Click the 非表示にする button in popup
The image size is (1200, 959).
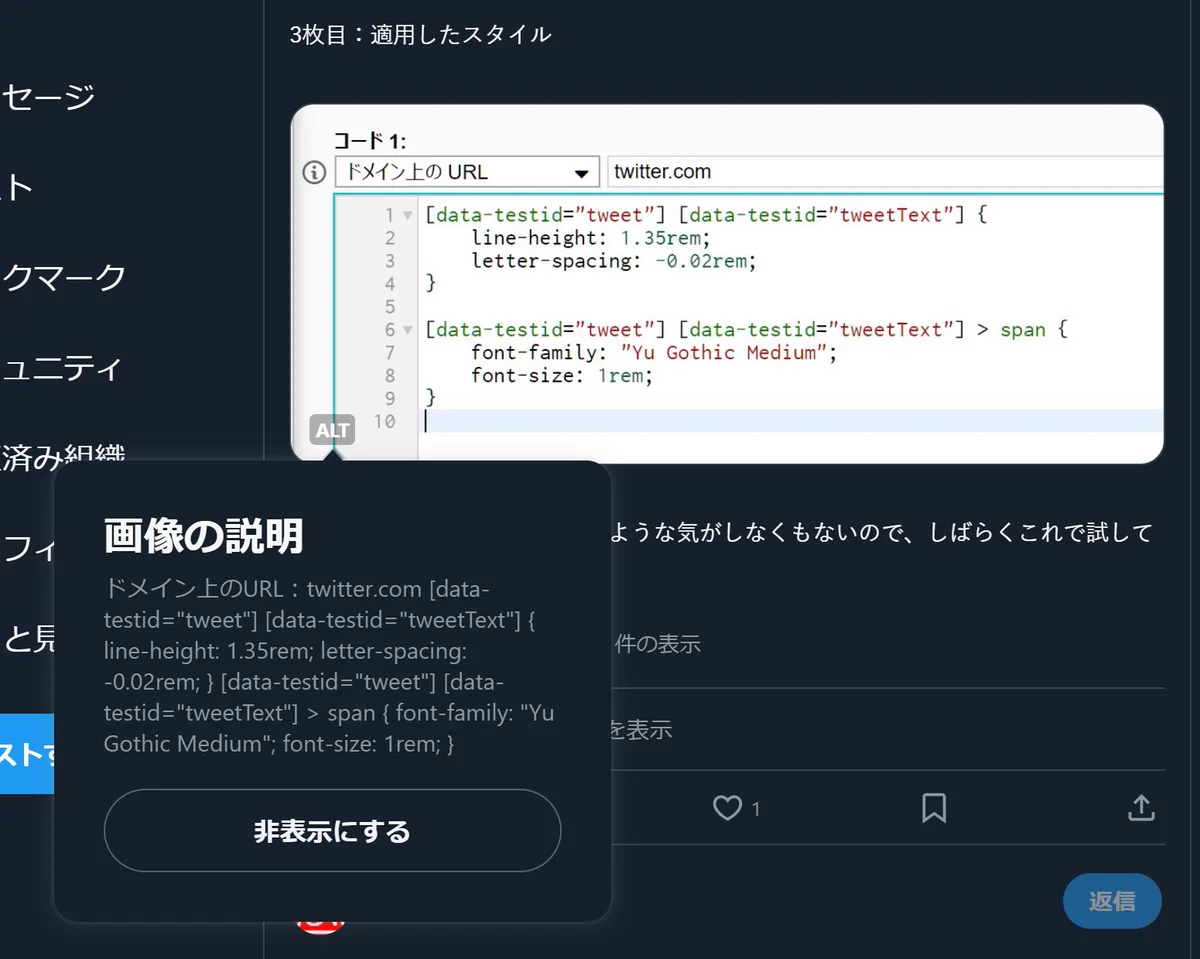(x=332, y=831)
